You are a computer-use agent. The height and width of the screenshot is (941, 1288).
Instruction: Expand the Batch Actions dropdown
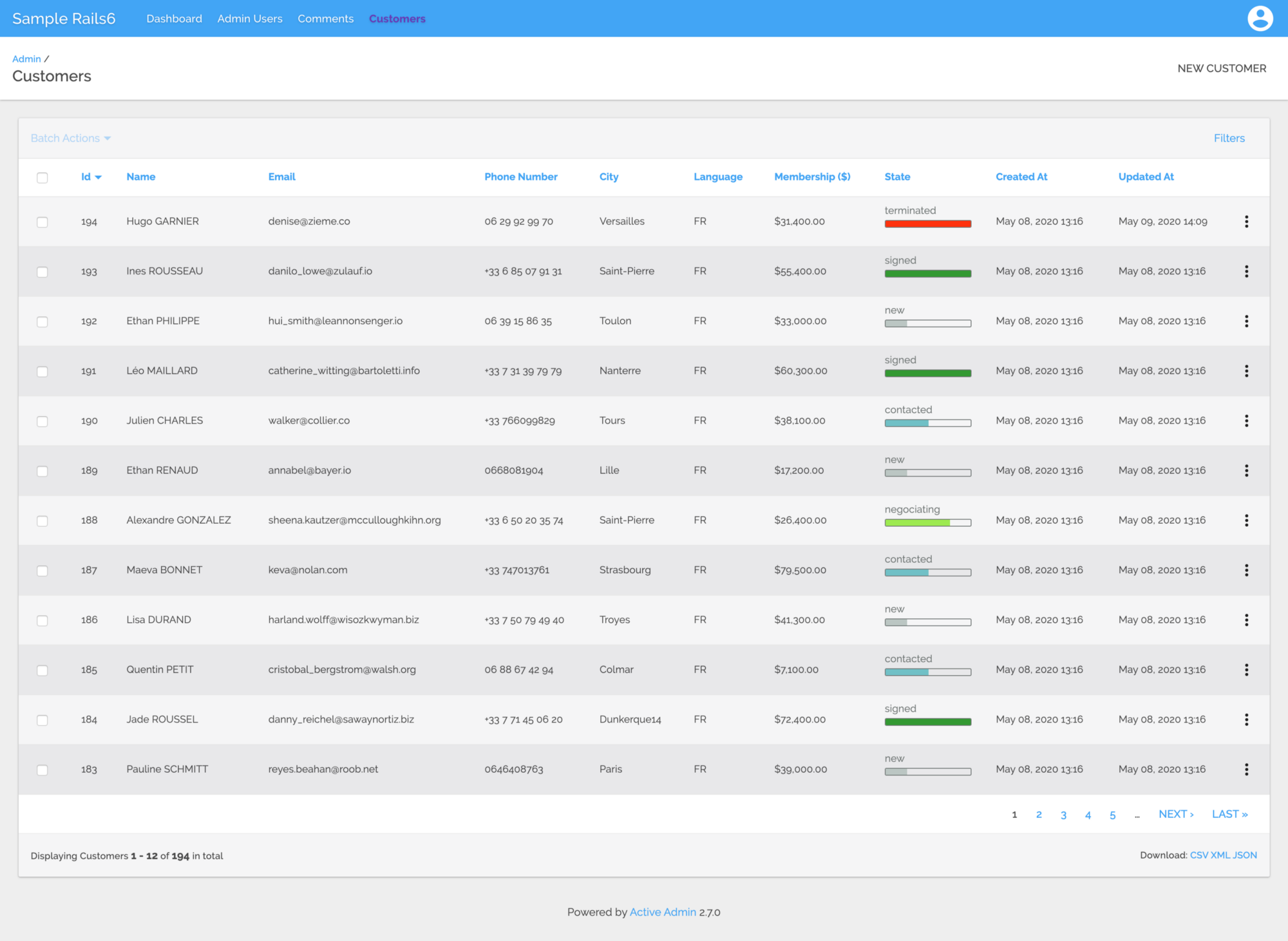[71, 138]
